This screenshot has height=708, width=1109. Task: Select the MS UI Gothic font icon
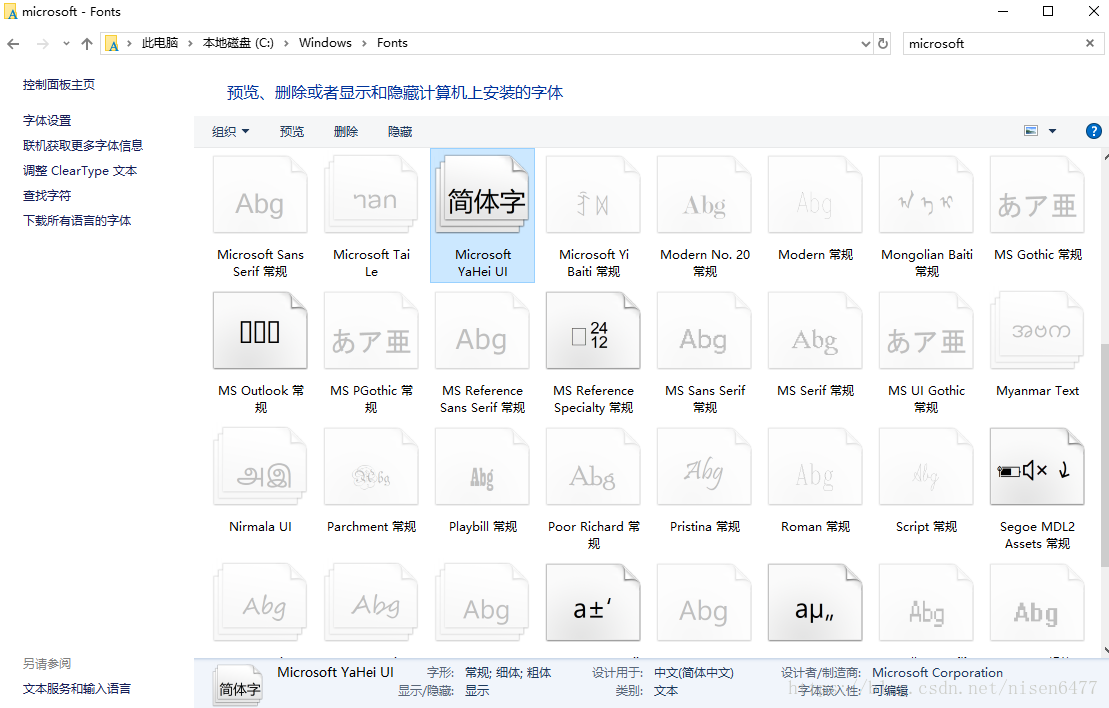pos(927,331)
